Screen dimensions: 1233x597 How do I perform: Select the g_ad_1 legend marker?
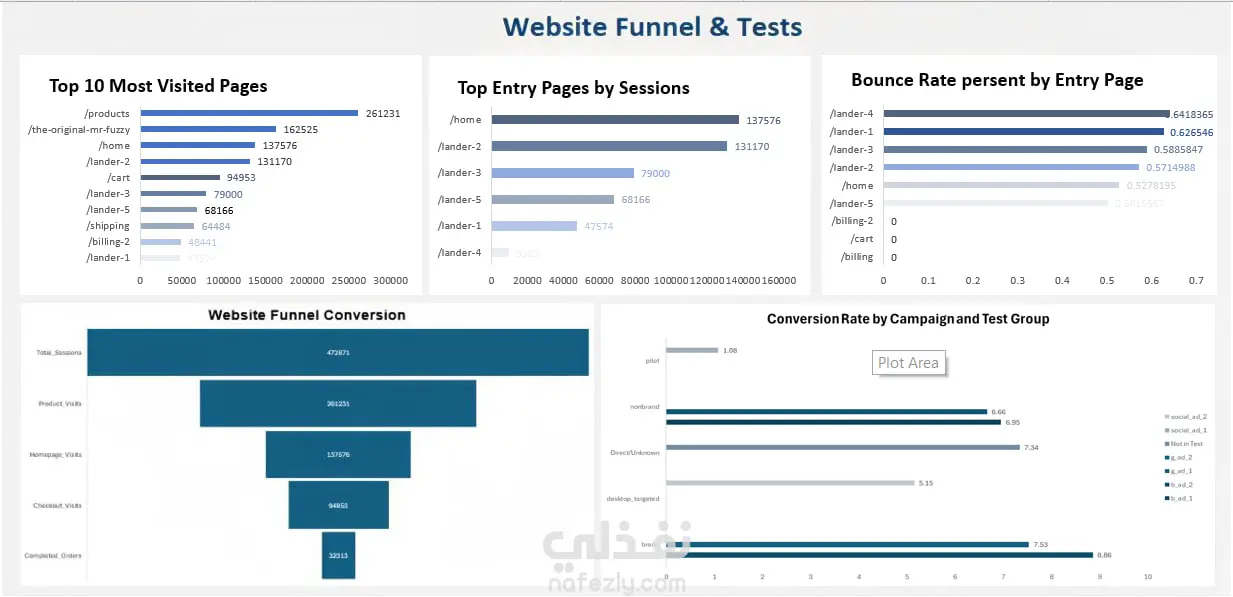(1167, 471)
